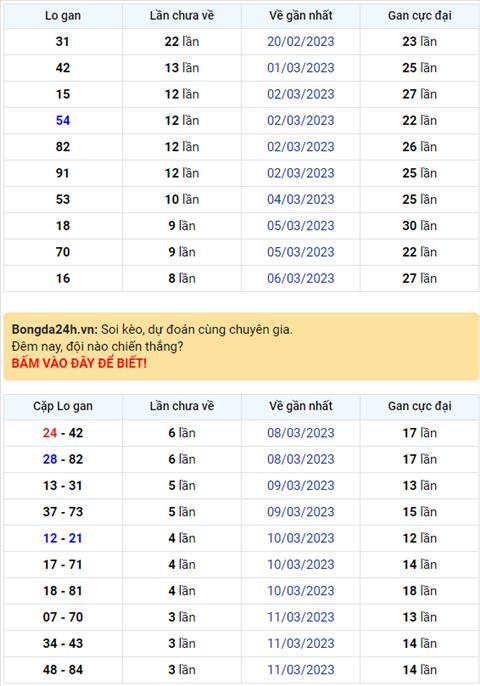Screen dimensions: 480x686
Task: Click the 'Lo gan' column header
Action: click(x=63, y=16)
